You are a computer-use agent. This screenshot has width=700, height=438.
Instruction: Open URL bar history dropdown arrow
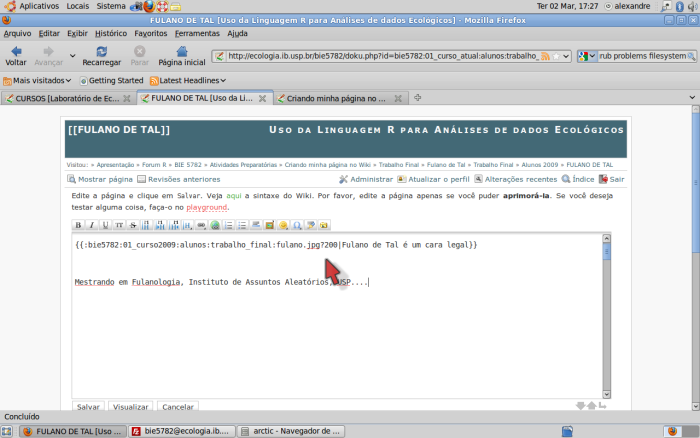pyautogui.click(x=566, y=56)
